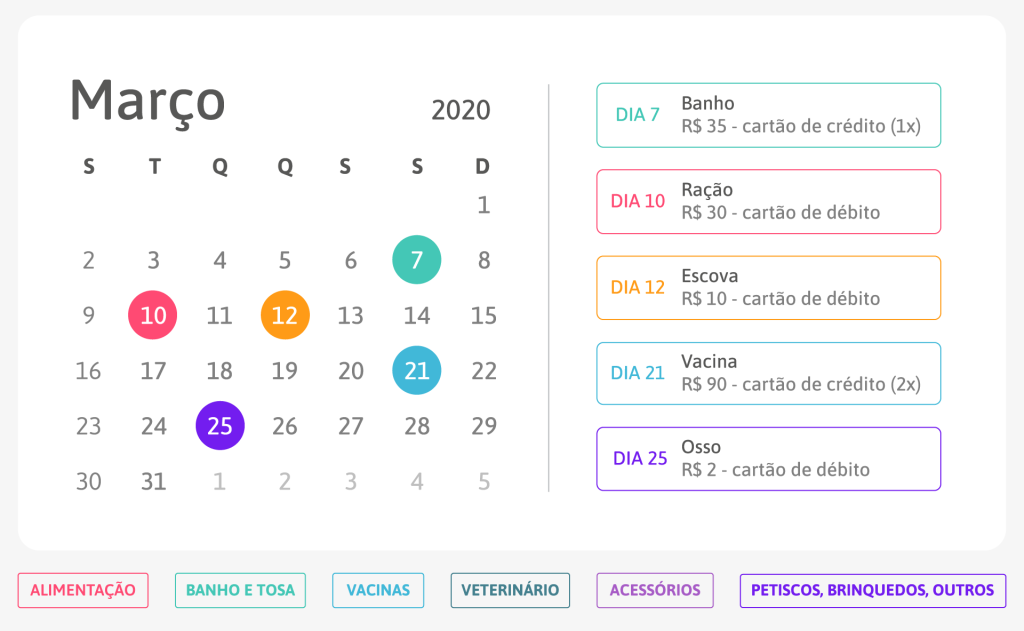Select the pink highlighted day 10
1024x631 pixels.
(x=153, y=316)
